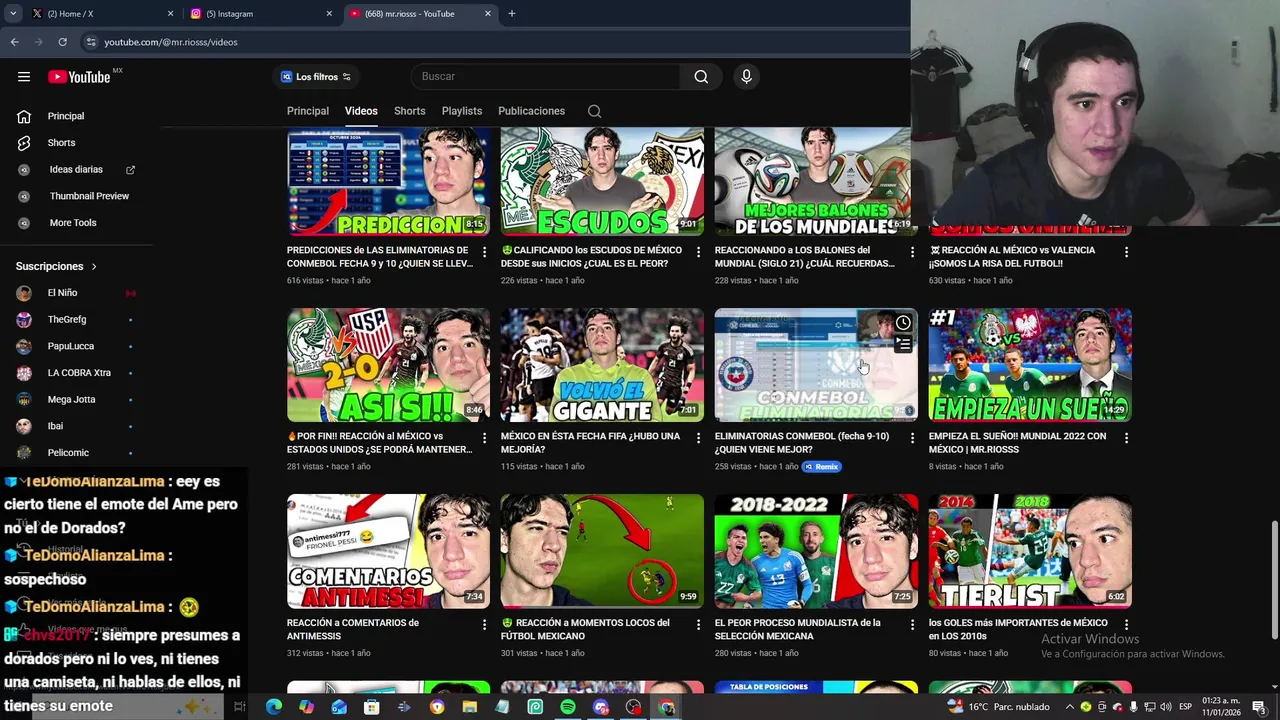Open Publicaciones channel tab
The image size is (1280, 720).
point(531,111)
